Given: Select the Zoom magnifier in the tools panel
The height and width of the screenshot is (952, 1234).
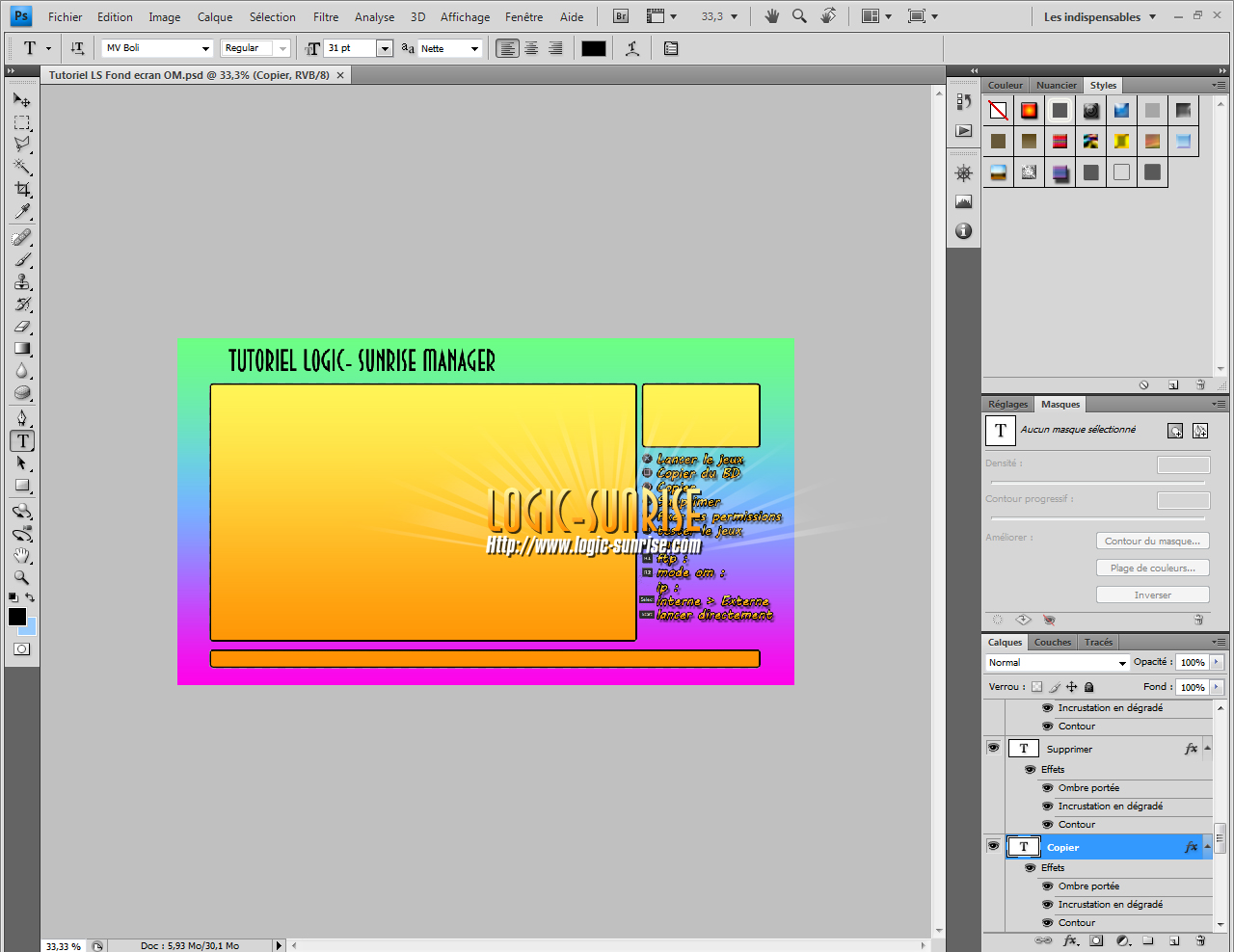Looking at the screenshot, I should coord(22,578).
